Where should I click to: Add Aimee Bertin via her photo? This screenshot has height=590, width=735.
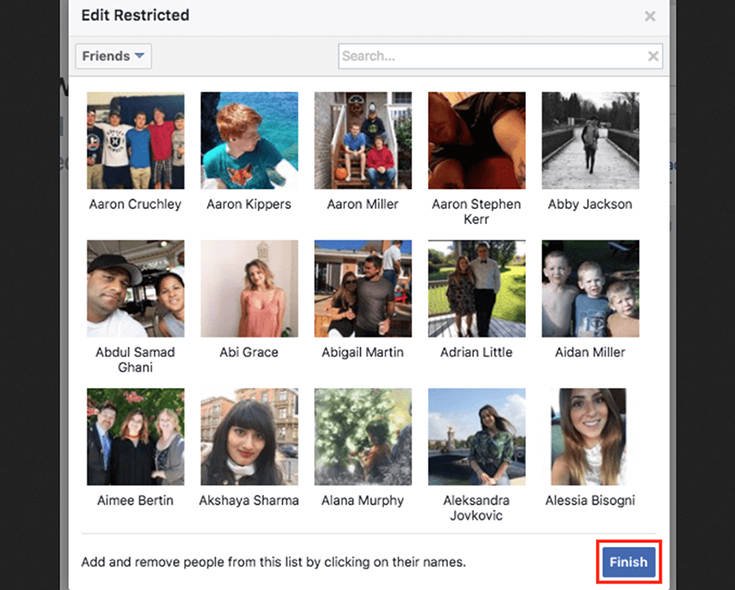pyautogui.click(x=135, y=437)
